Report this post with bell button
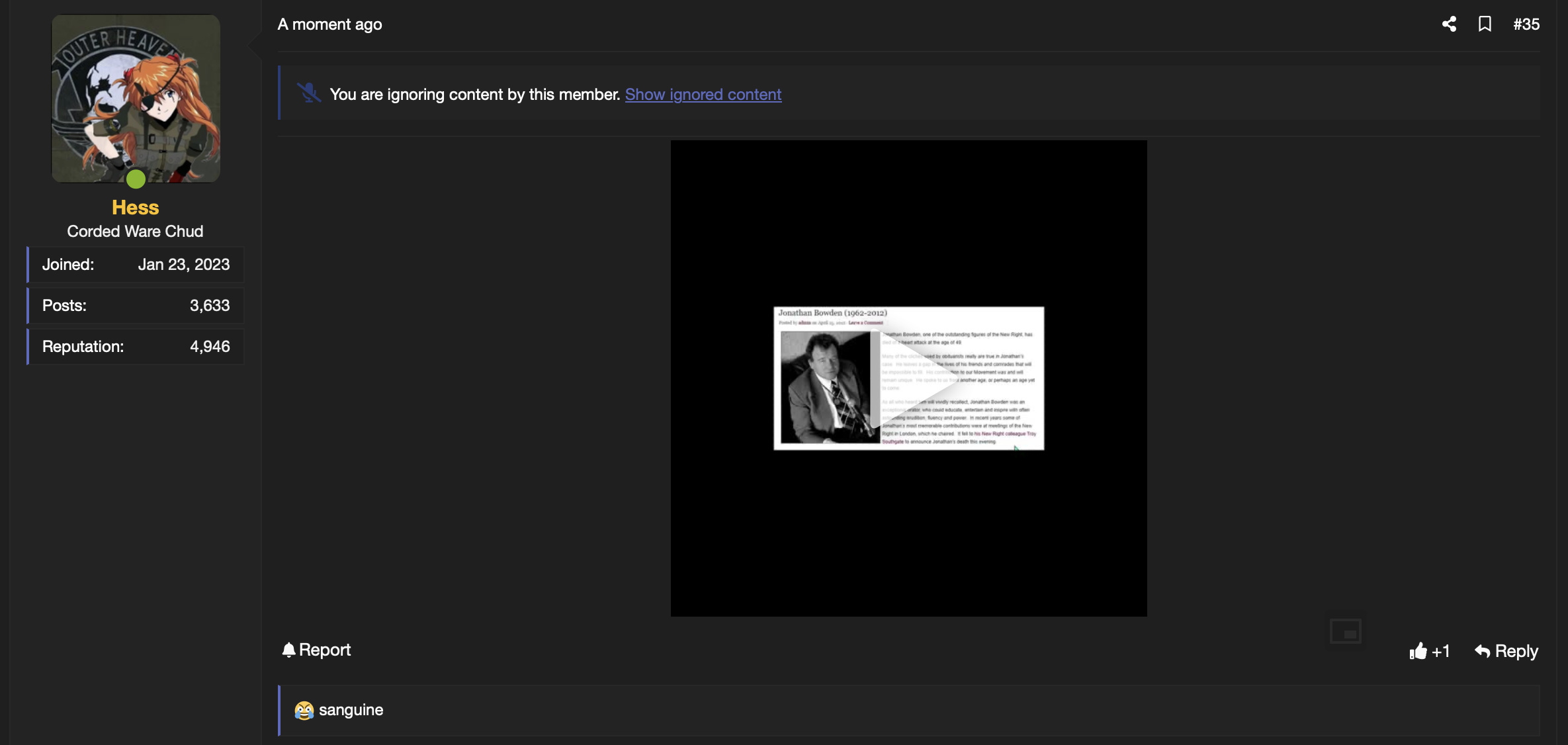The image size is (1568, 745). 316,650
